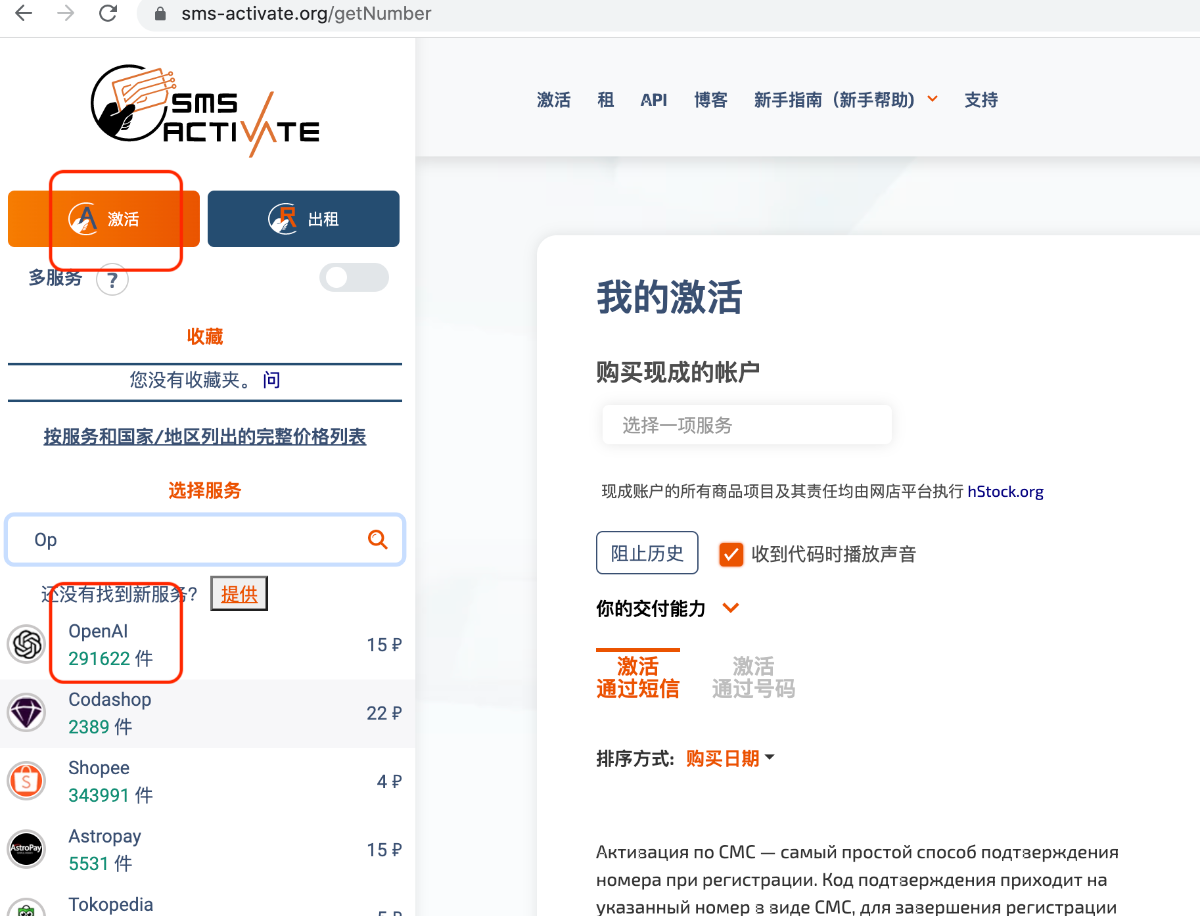Click the browser forward arrow

(x=66, y=14)
